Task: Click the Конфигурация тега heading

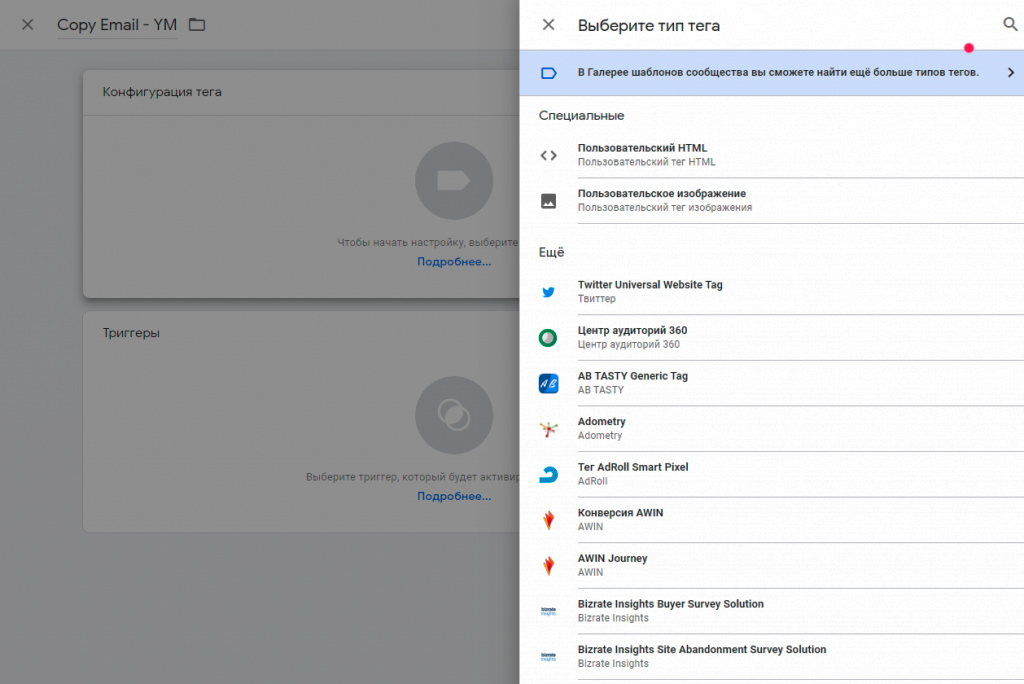Action: (x=162, y=92)
